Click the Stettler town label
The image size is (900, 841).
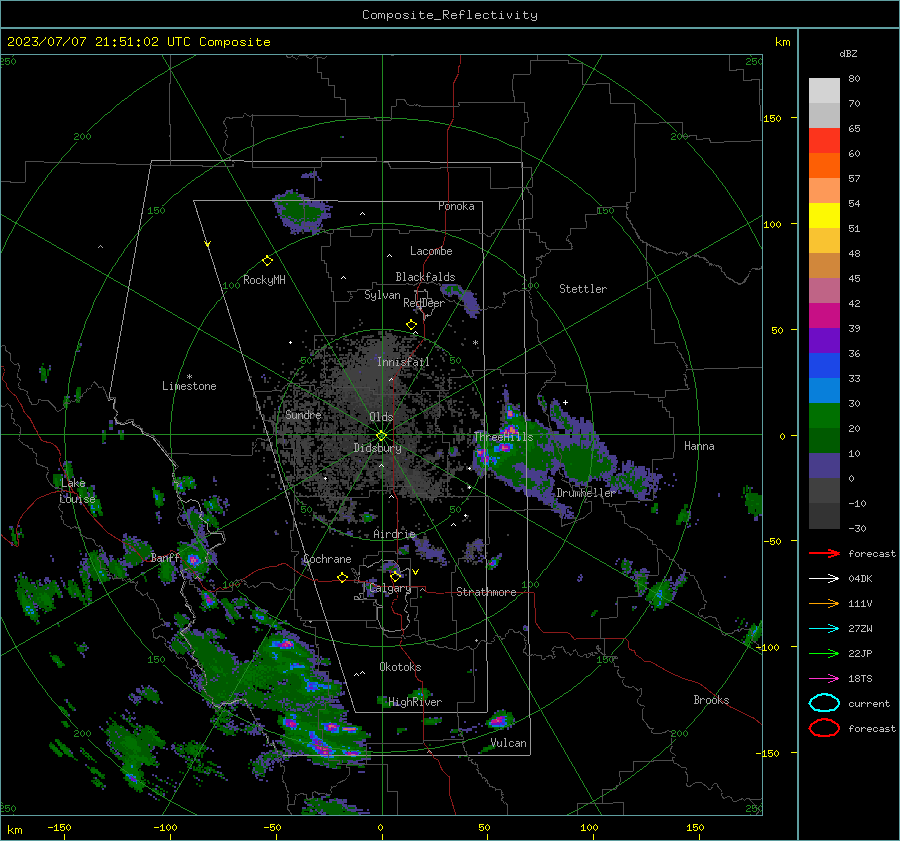pyautogui.click(x=583, y=289)
